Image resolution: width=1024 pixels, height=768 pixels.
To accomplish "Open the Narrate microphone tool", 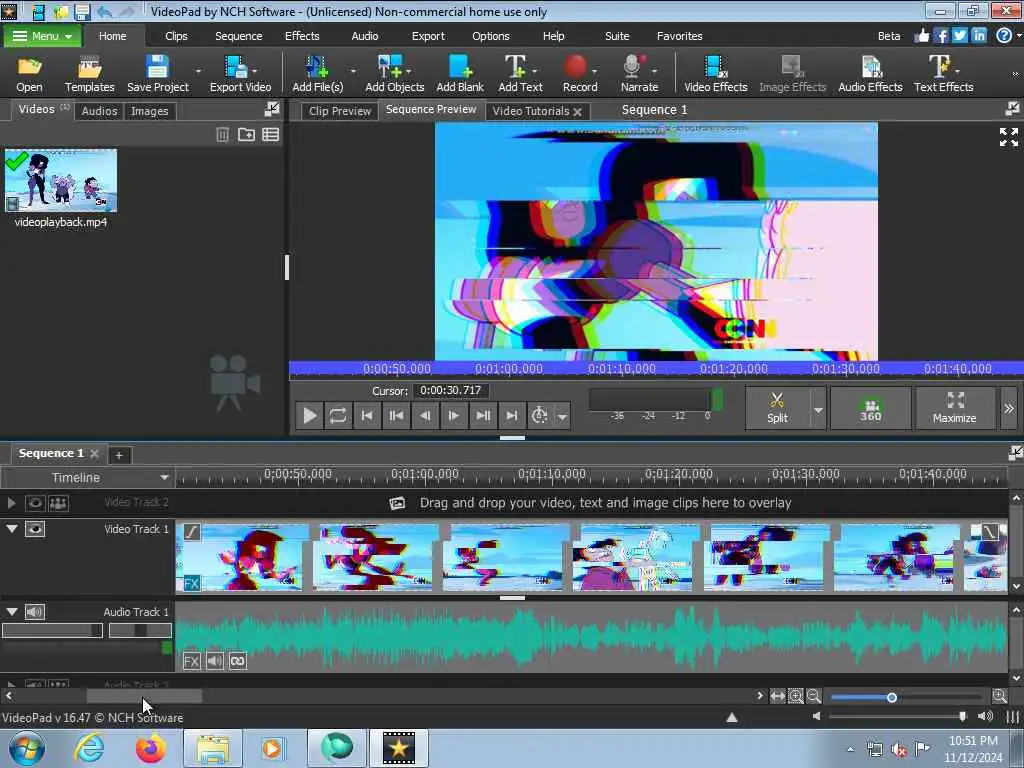I will pos(639,74).
